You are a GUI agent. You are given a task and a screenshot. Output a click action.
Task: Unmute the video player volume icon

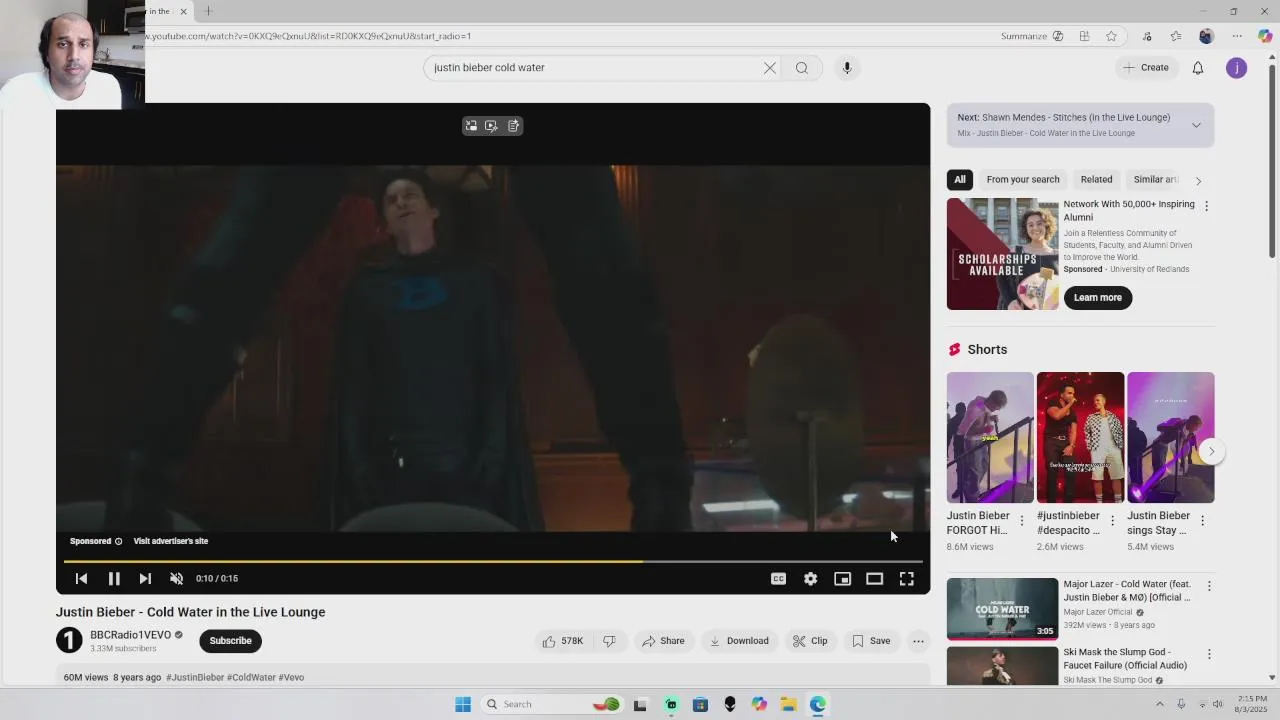pos(177,578)
